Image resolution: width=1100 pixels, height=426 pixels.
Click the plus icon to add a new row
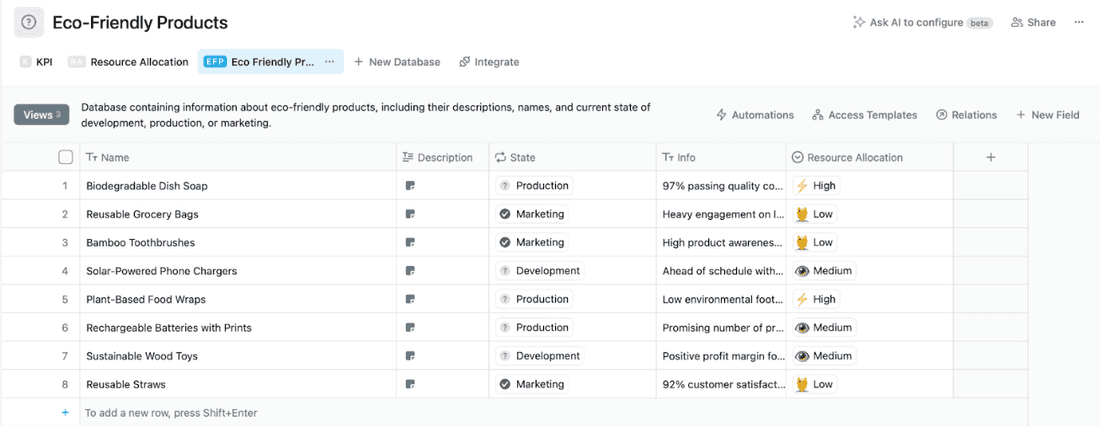click(x=65, y=413)
